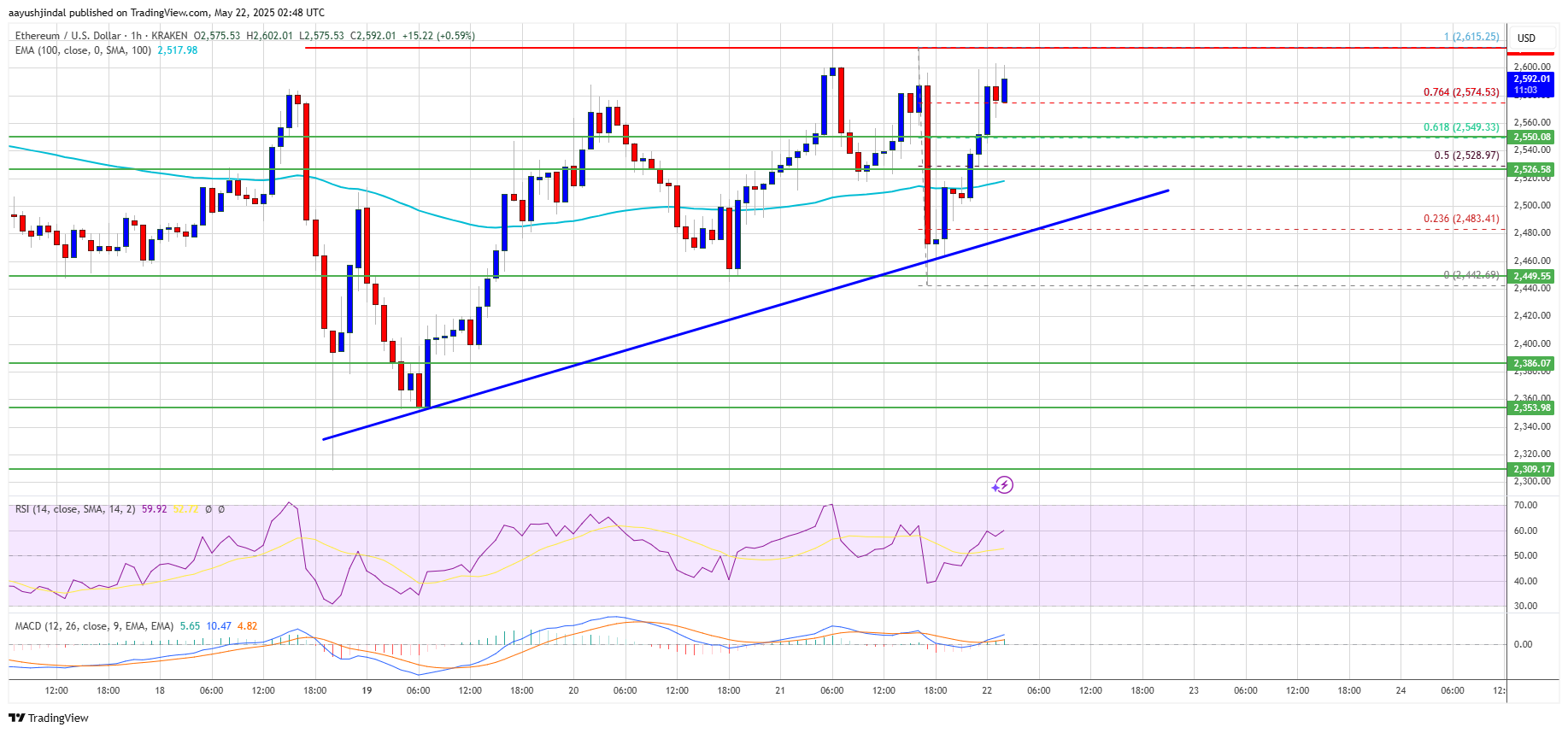Viewport: 1568px width, 733px height.
Task: Click the purple lightning event icon on chart
Action: pos(1003,485)
